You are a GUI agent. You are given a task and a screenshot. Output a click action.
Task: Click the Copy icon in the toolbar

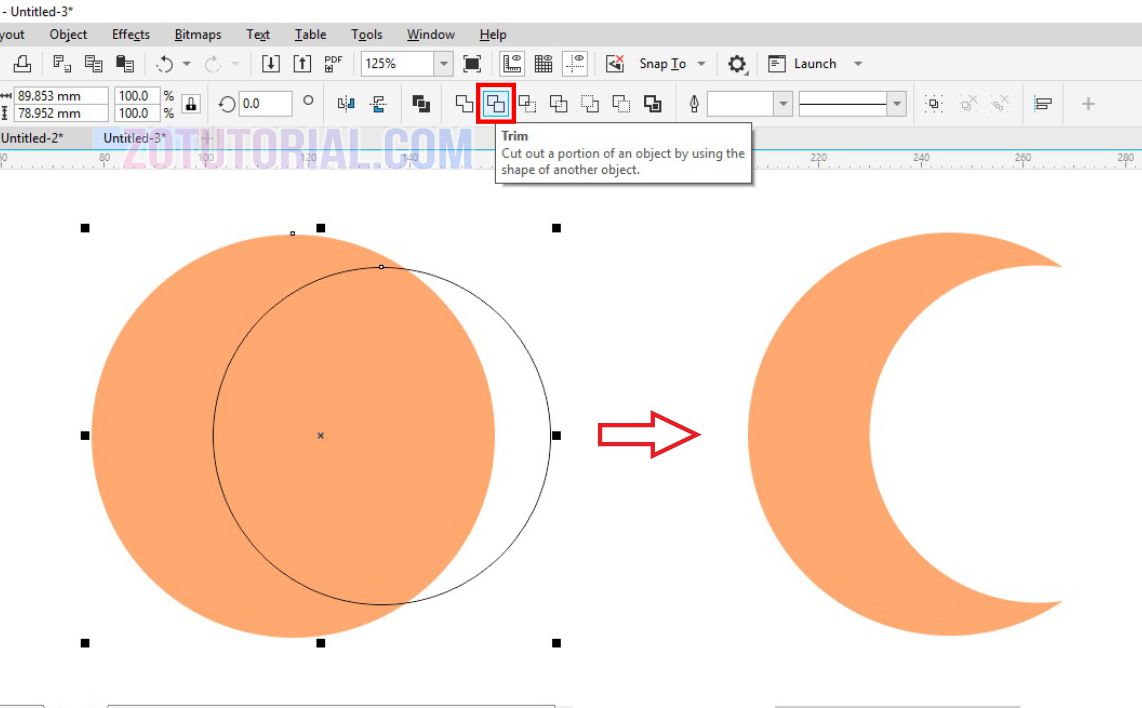(x=93, y=64)
